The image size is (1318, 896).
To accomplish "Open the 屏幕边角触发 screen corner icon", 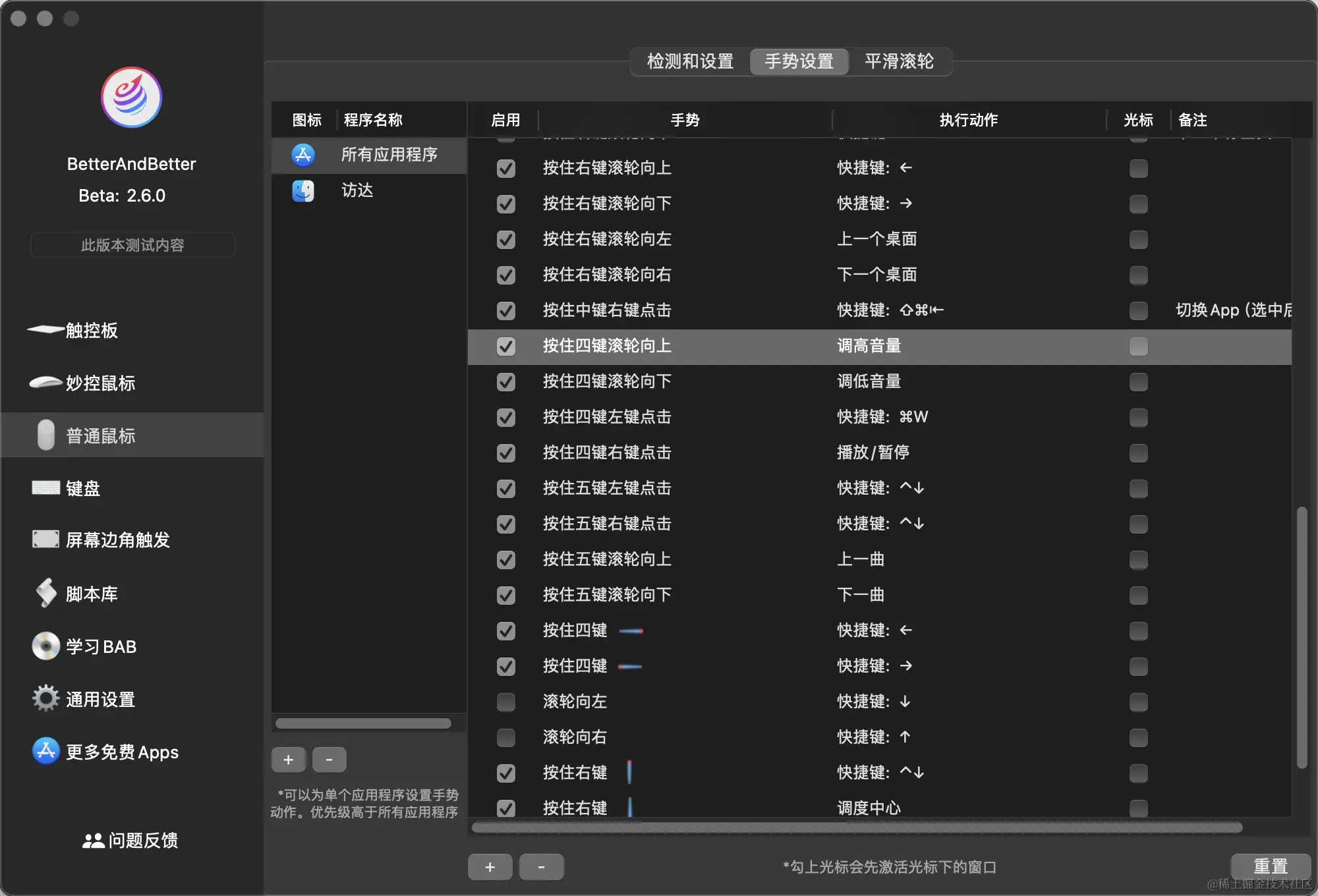I will pyautogui.click(x=46, y=540).
